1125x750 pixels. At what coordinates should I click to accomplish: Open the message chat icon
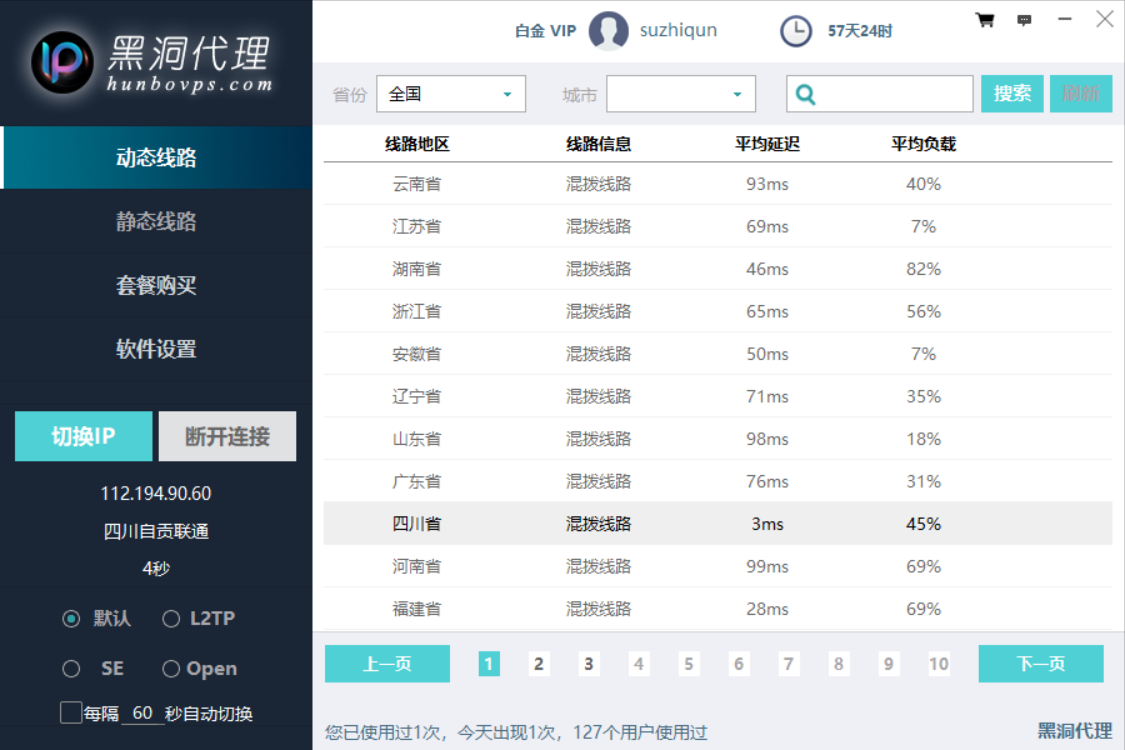pyautogui.click(x=1024, y=20)
